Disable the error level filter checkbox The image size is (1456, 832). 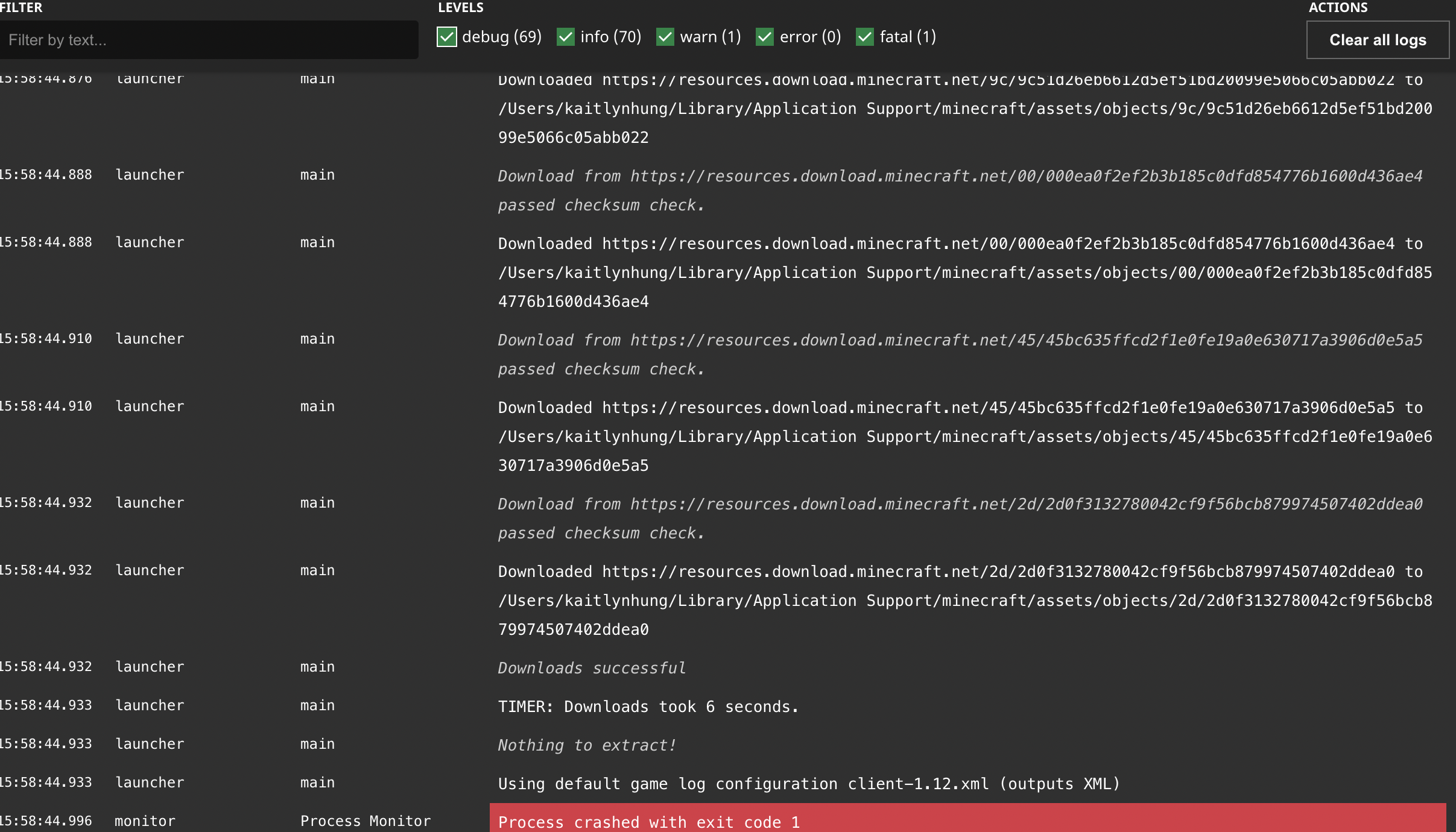pos(764,37)
